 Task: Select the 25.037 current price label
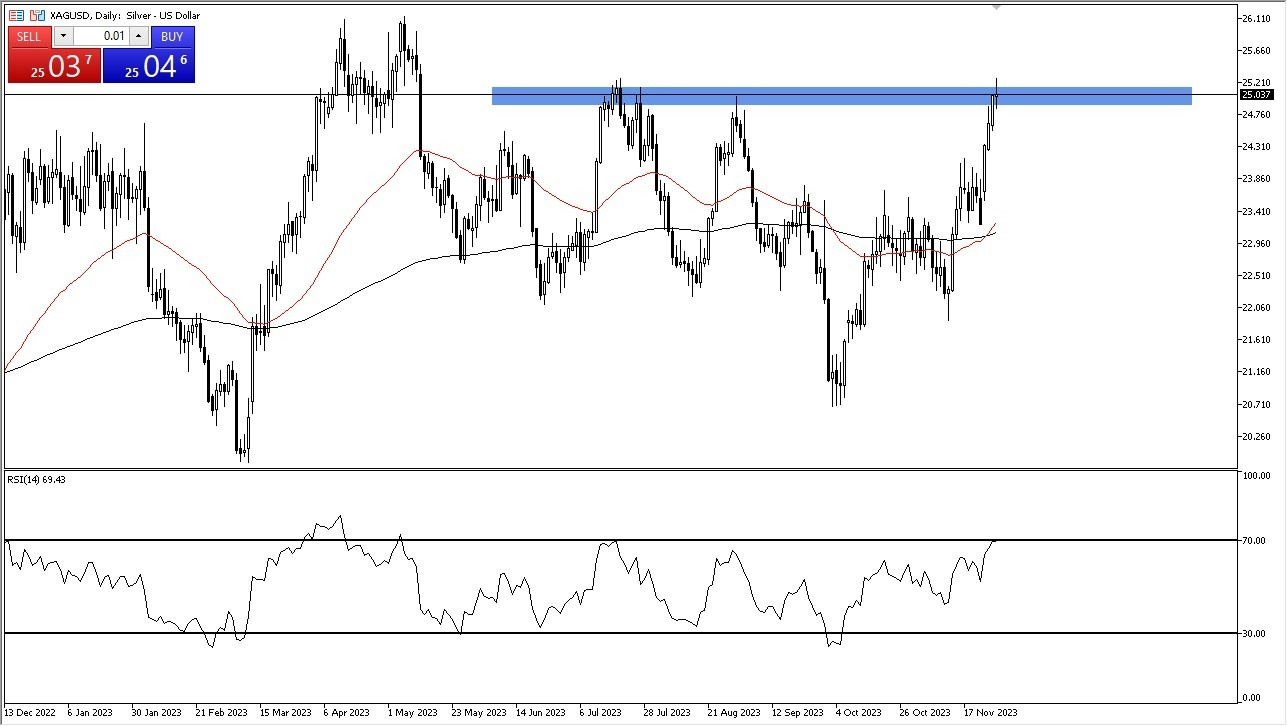click(1255, 95)
